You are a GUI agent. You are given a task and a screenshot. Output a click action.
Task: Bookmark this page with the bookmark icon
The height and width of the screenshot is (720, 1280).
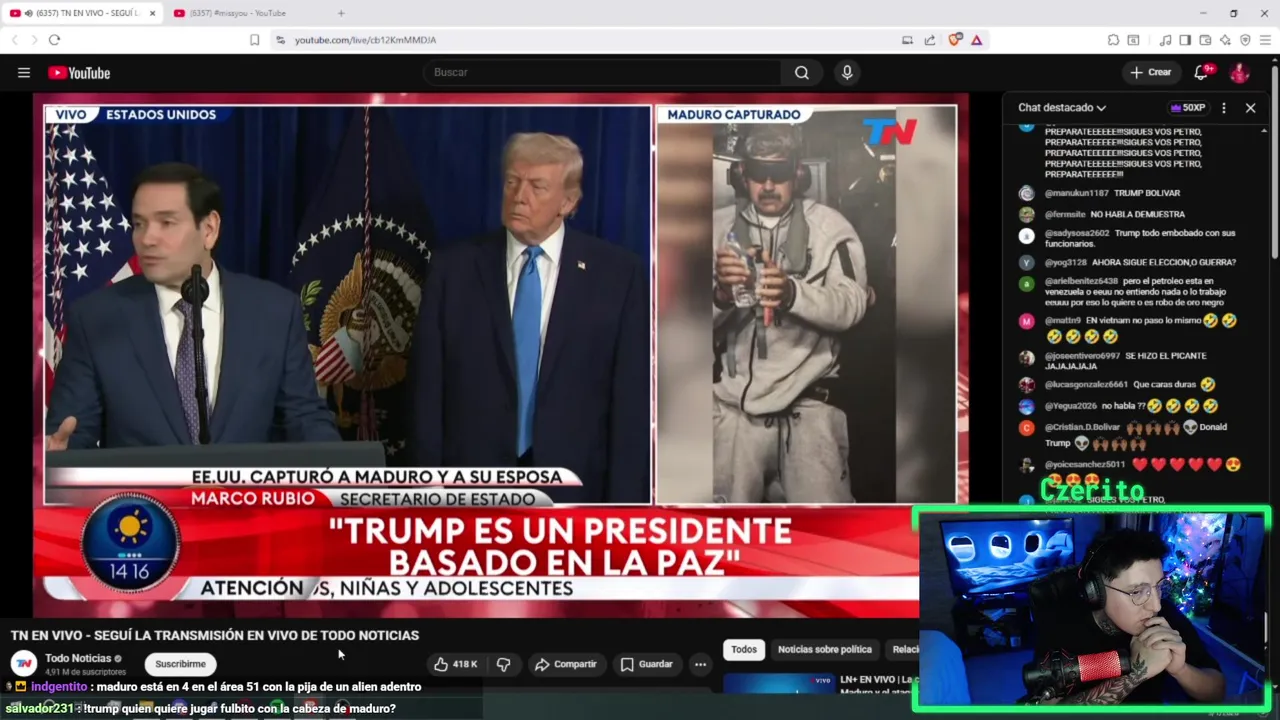(255, 40)
